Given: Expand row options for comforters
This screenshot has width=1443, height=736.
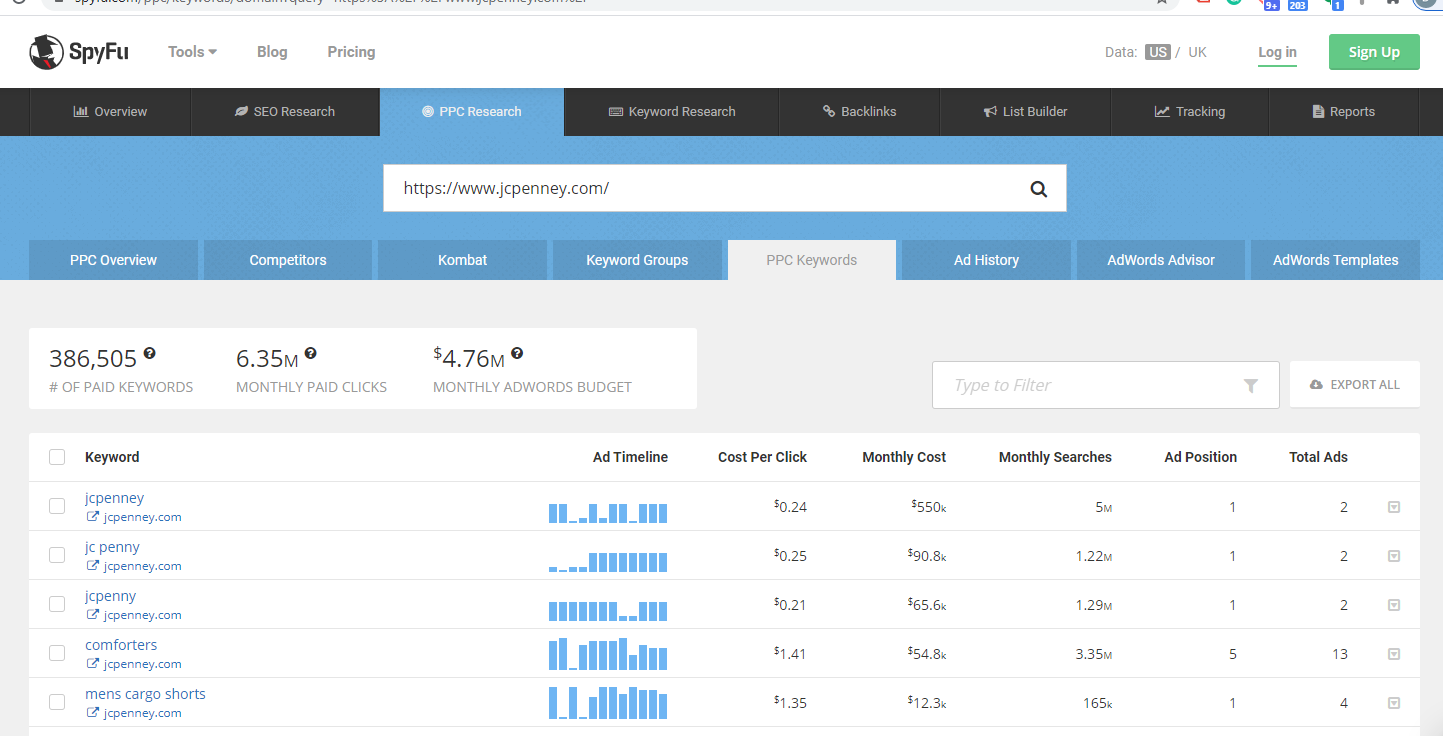Looking at the screenshot, I should click(x=1394, y=654).
